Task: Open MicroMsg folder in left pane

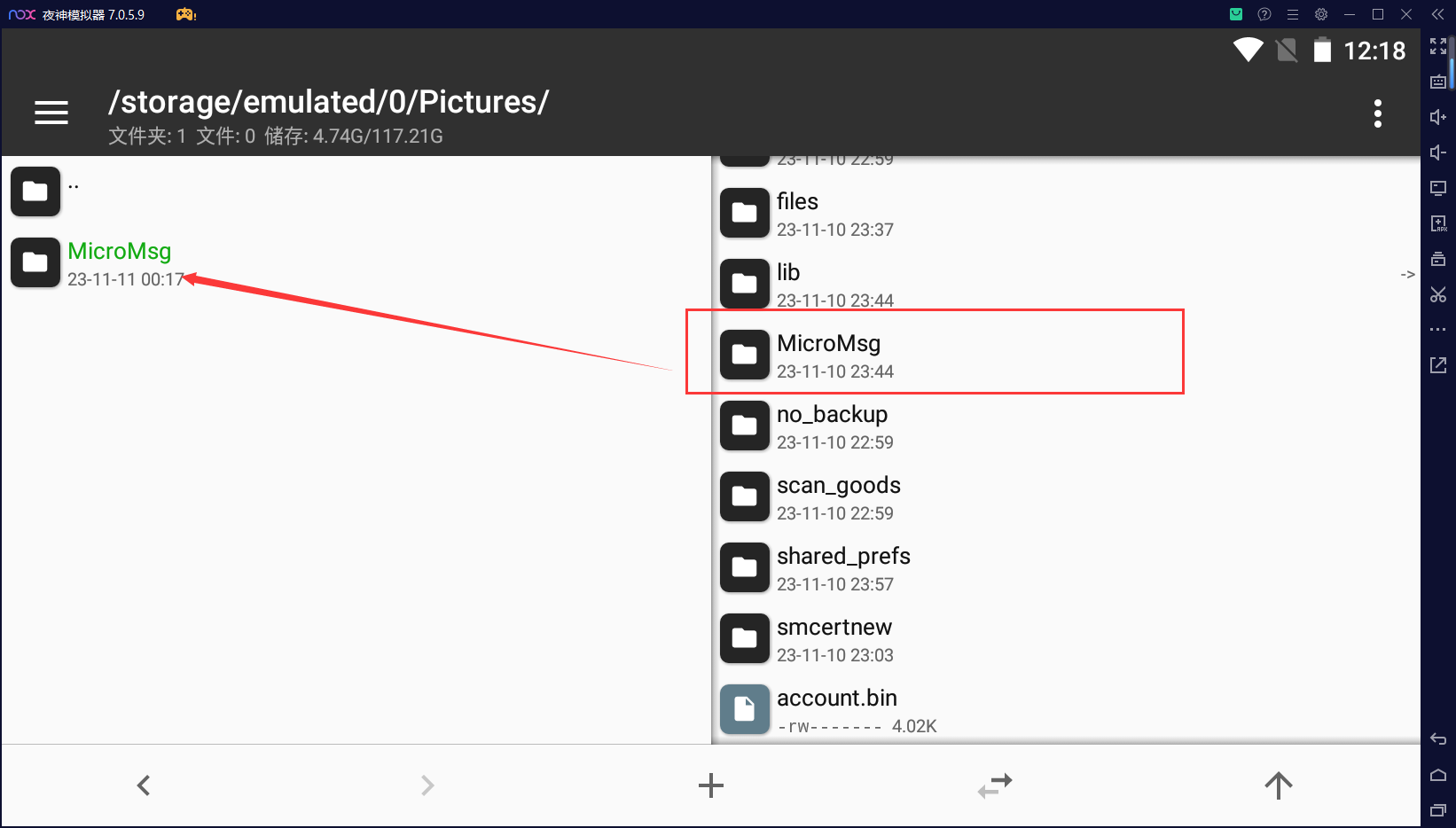Action: [x=356, y=263]
